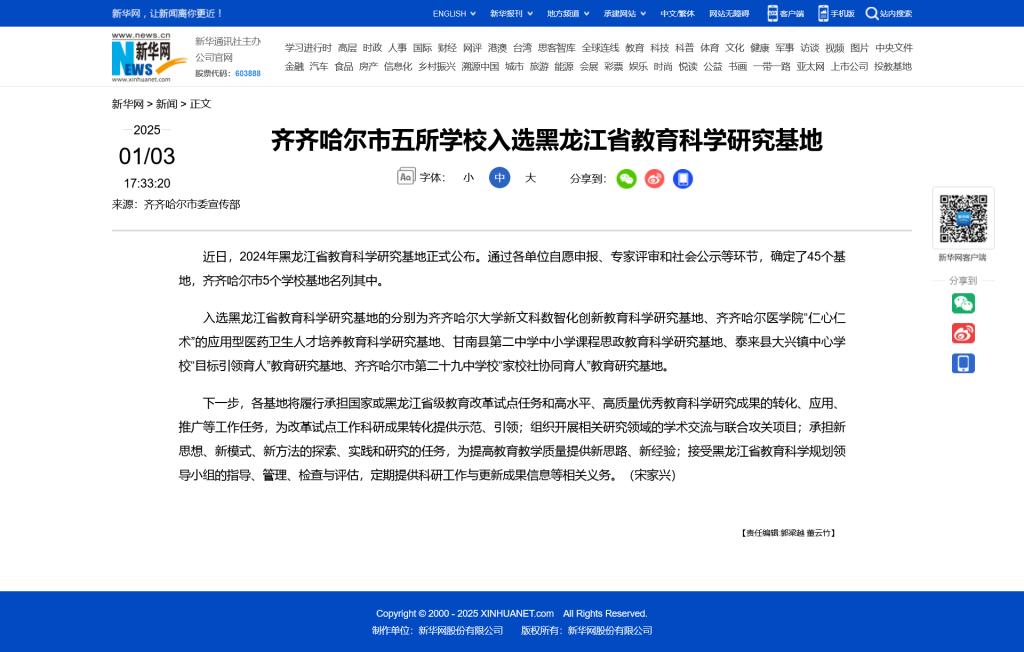Expand the 新华报刊 dropdown menu

pyautogui.click(x=510, y=14)
